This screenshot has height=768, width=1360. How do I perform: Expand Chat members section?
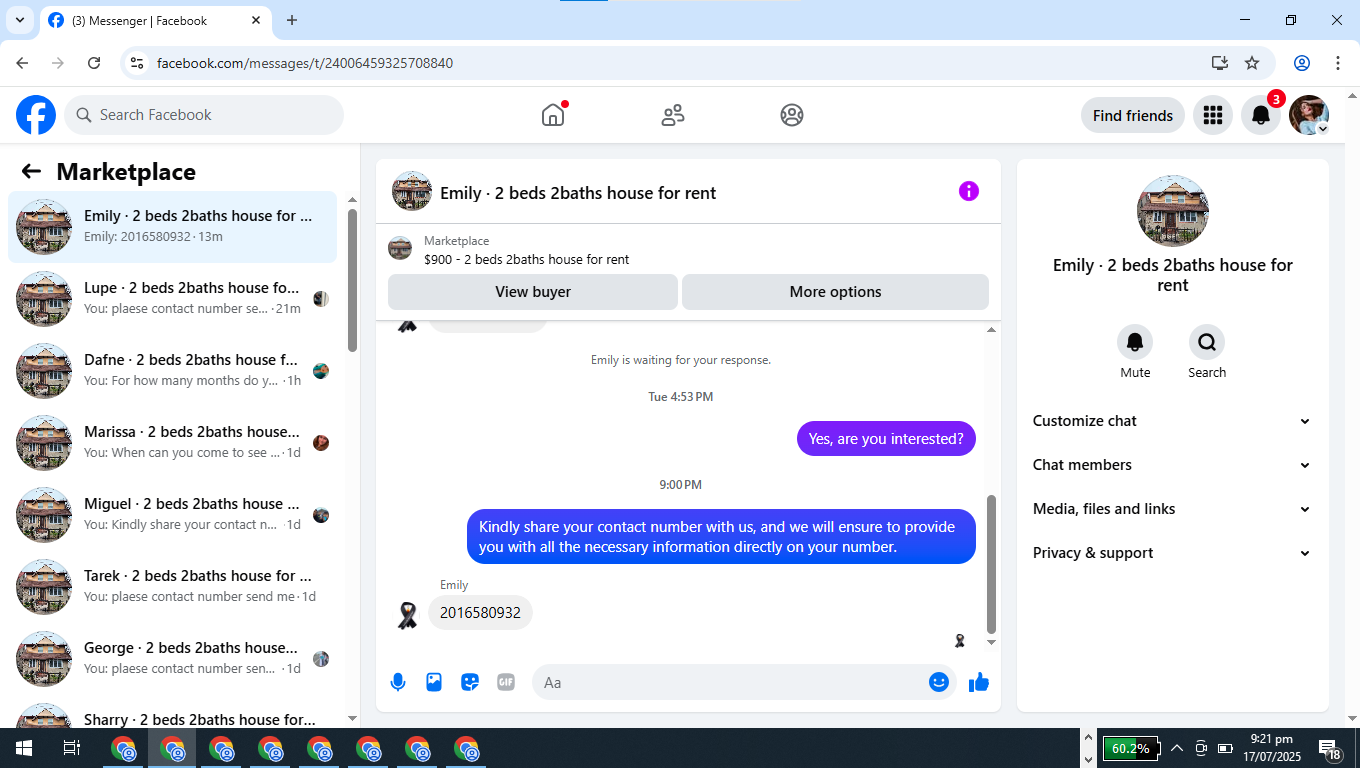click(1172, 465)
